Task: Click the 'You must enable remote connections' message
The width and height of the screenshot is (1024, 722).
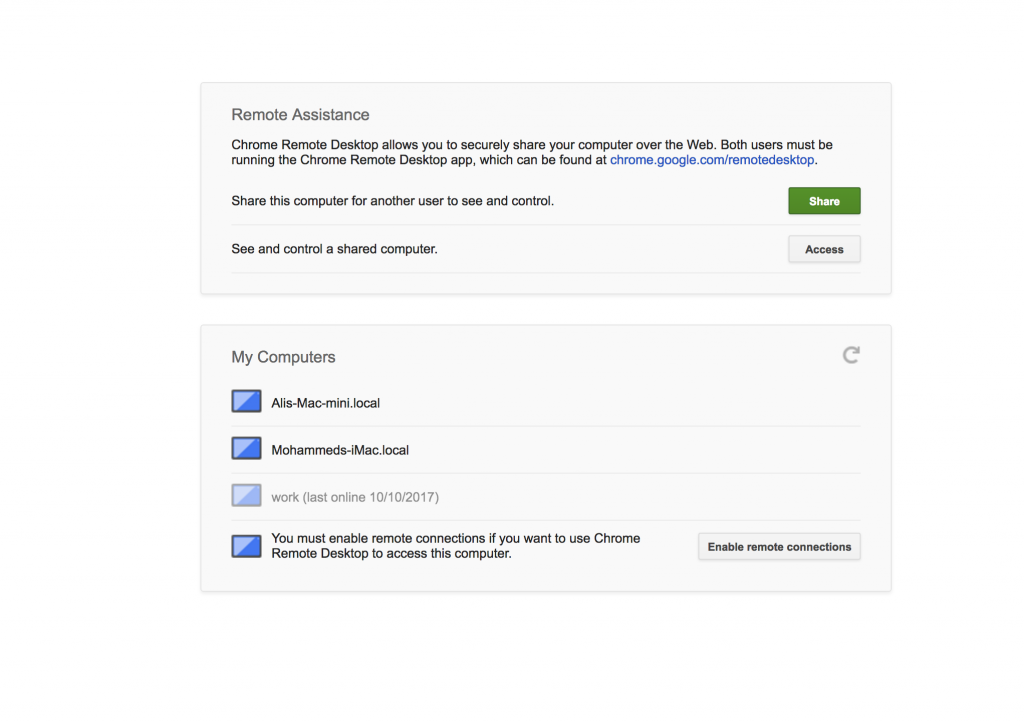Action: tap(456, 546)
